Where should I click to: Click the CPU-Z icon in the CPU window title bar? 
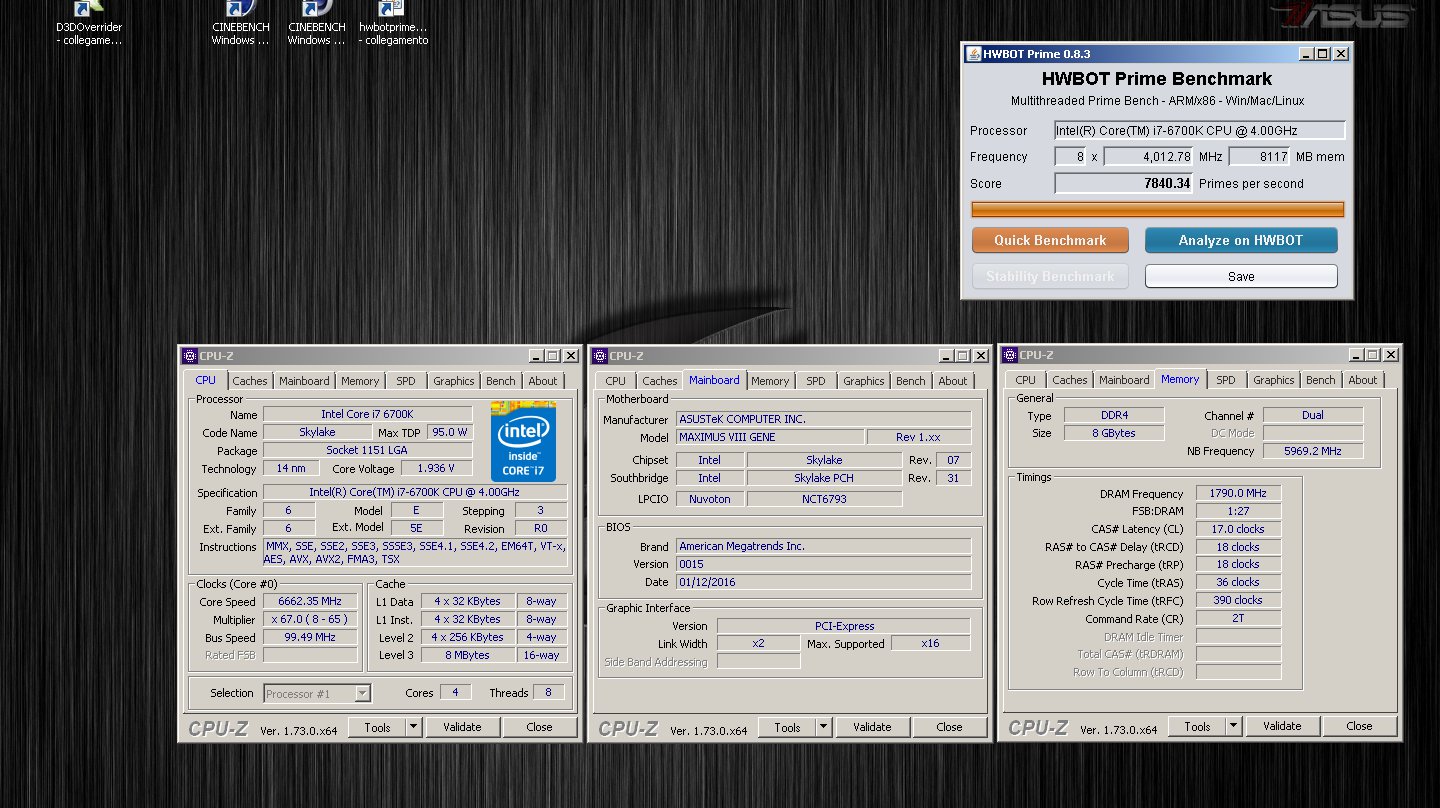click(189, 355)
